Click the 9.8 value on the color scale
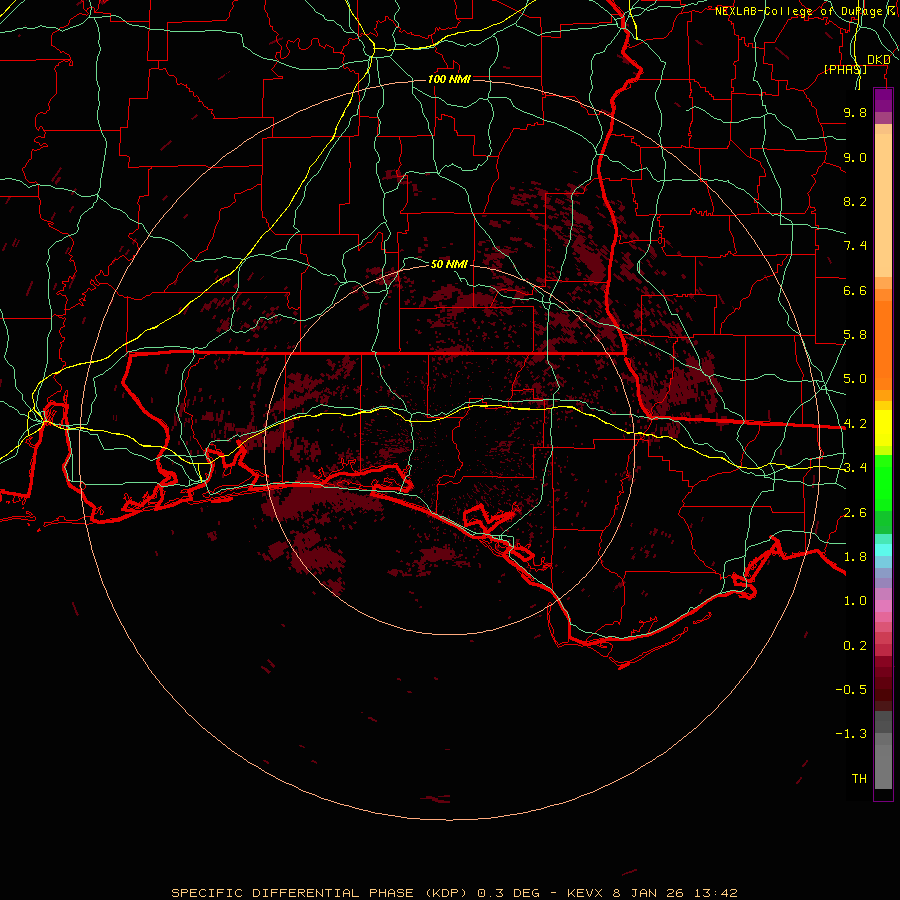 click(x=855, y=112)
